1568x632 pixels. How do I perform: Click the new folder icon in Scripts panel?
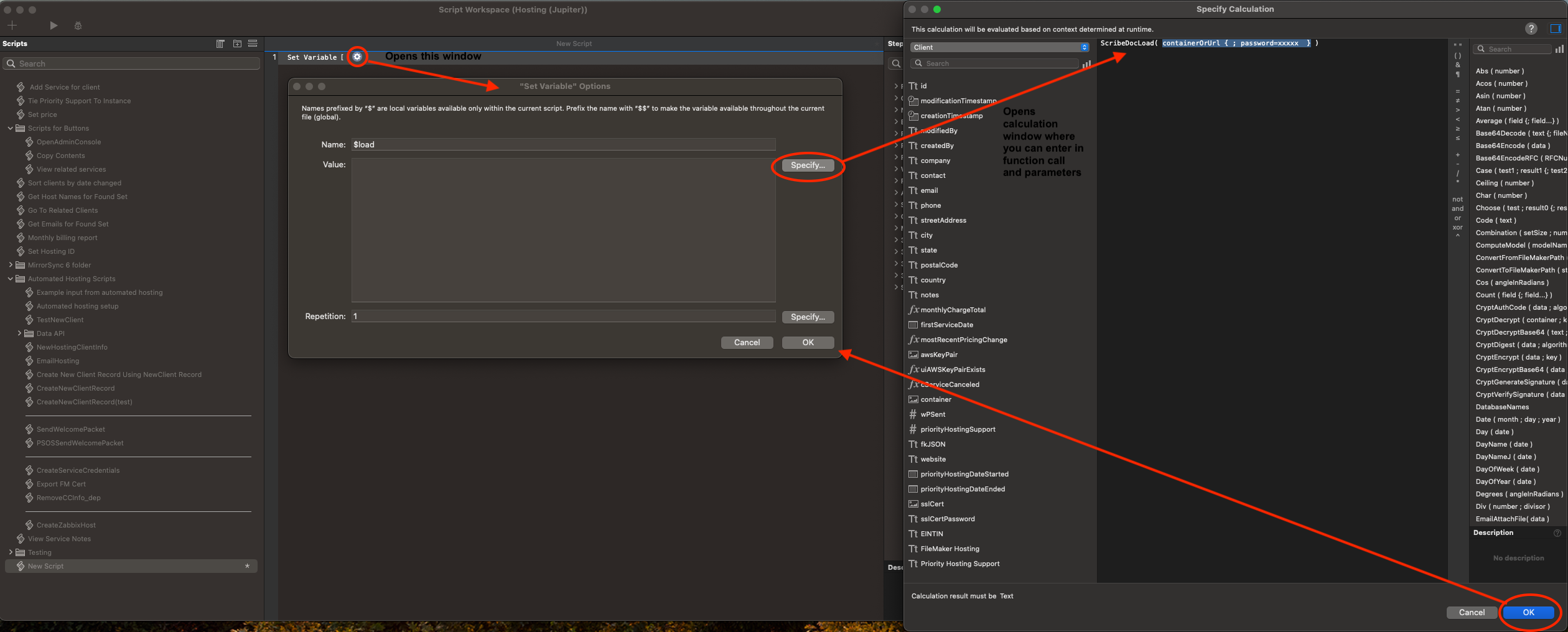click(237, 44)
